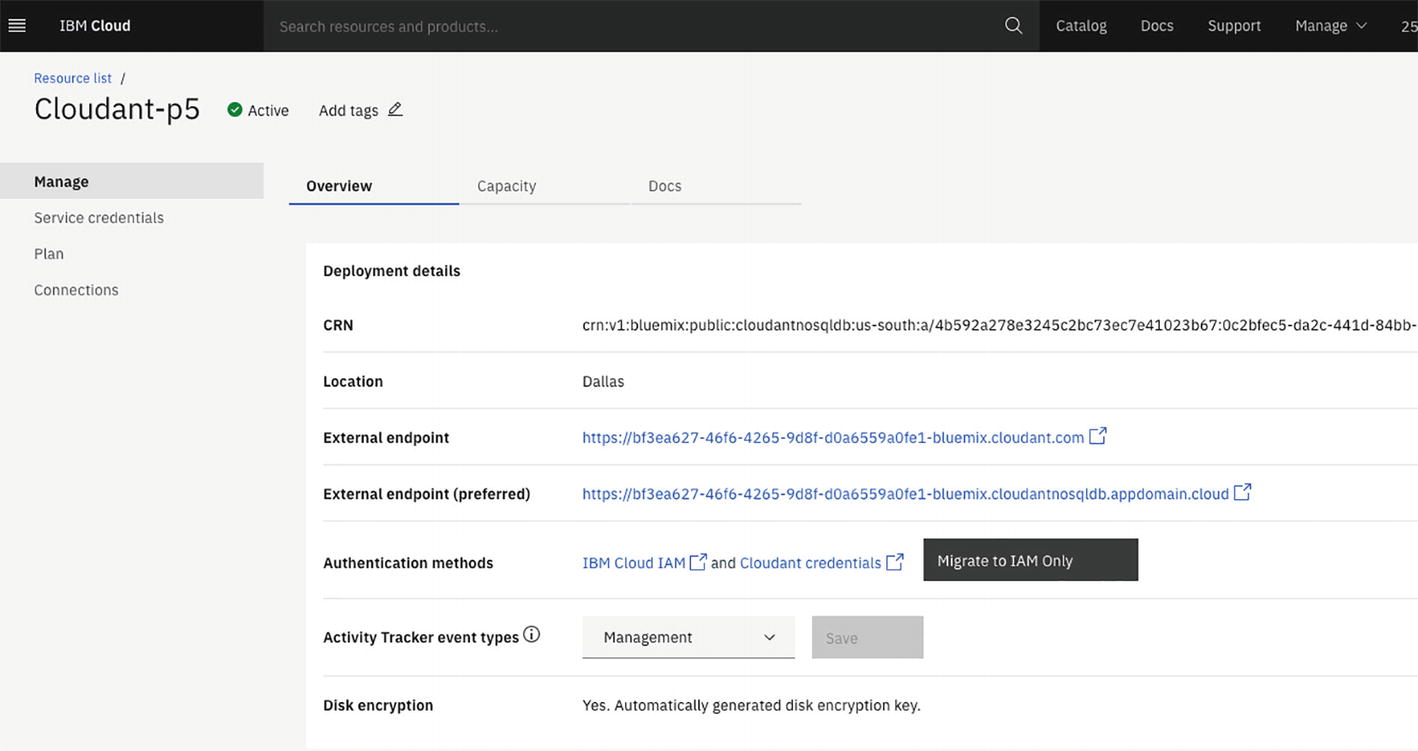Click the Search resources and products field
Viewport: 1418px width, 751px height.
coord(630,26)
